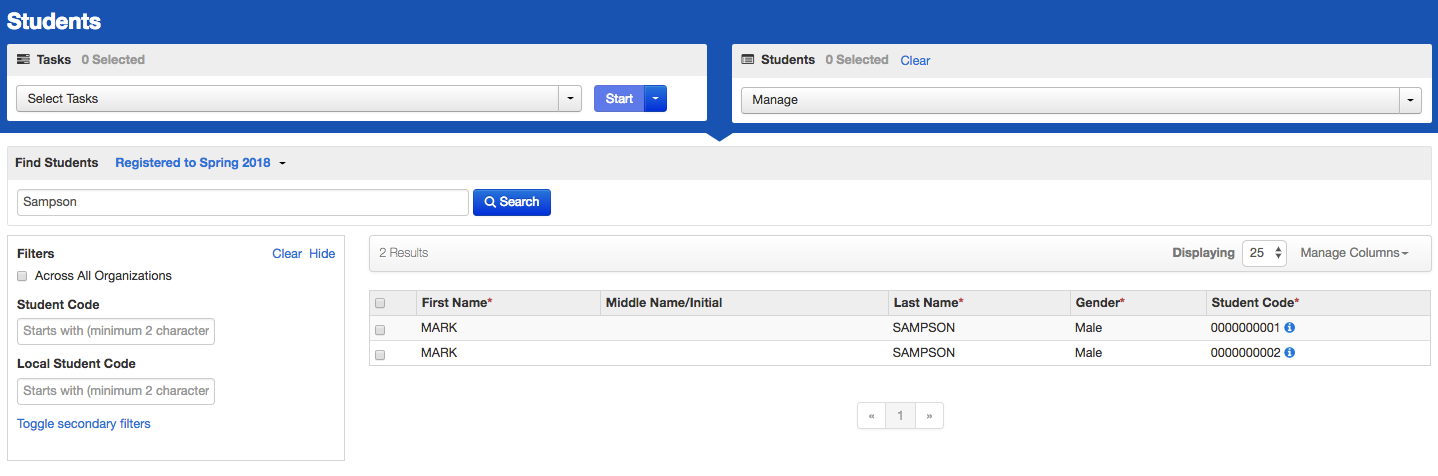The image size is (1438, 476).
Task: Open Registered to Spring 2018 menu
Action: (x=201, y=163)
